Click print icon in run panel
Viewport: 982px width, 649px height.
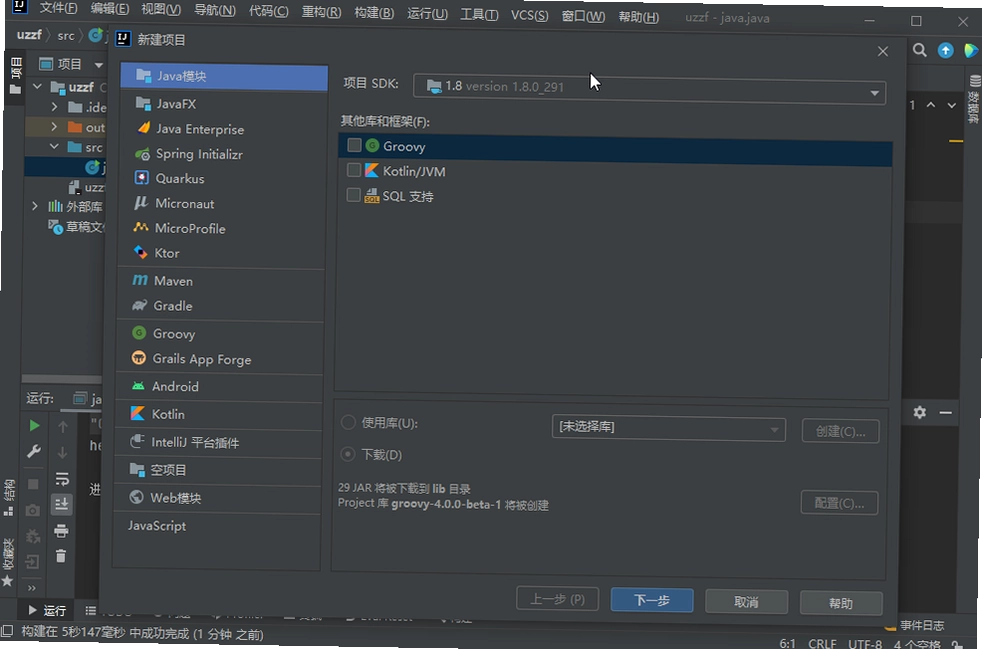pyautogui.click(x=61, y=531)
